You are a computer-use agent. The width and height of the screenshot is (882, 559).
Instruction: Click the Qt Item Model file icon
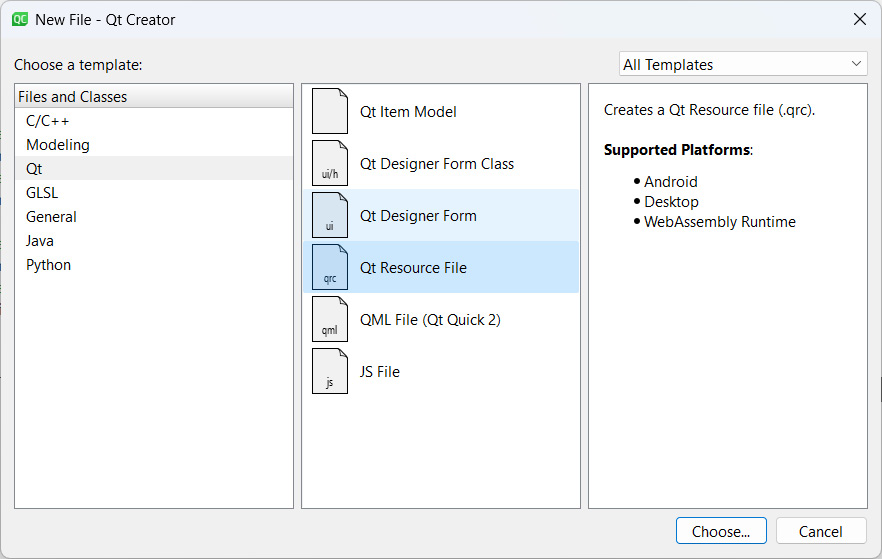(x=330, y=111)
